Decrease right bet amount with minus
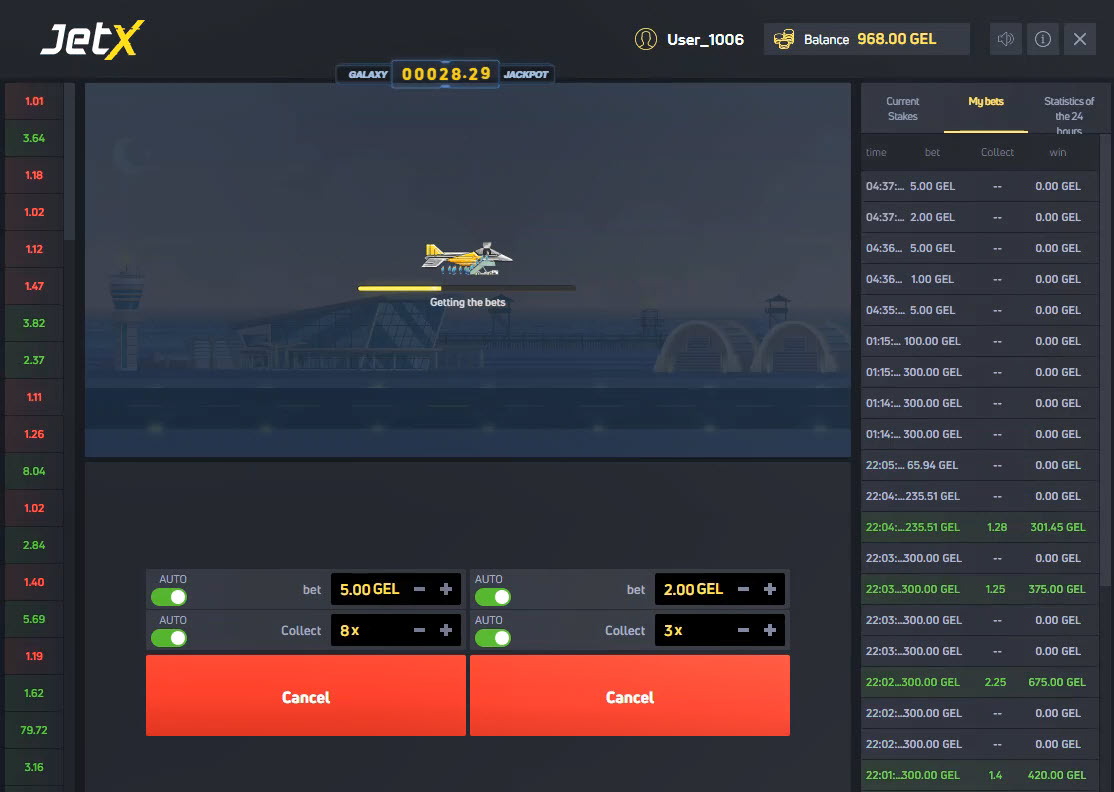Screen dimensions: 1114x792 click(744, 590)
